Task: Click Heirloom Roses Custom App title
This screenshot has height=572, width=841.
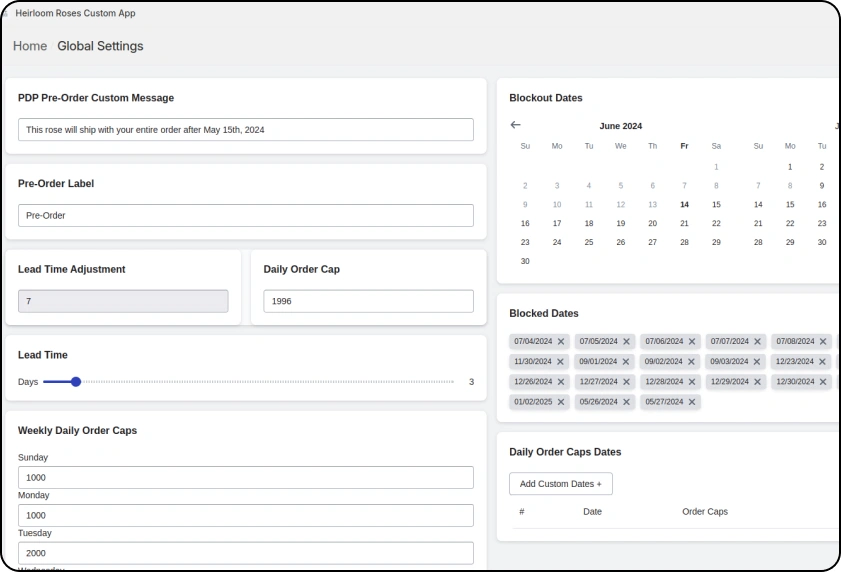Action: pos(75,13)
